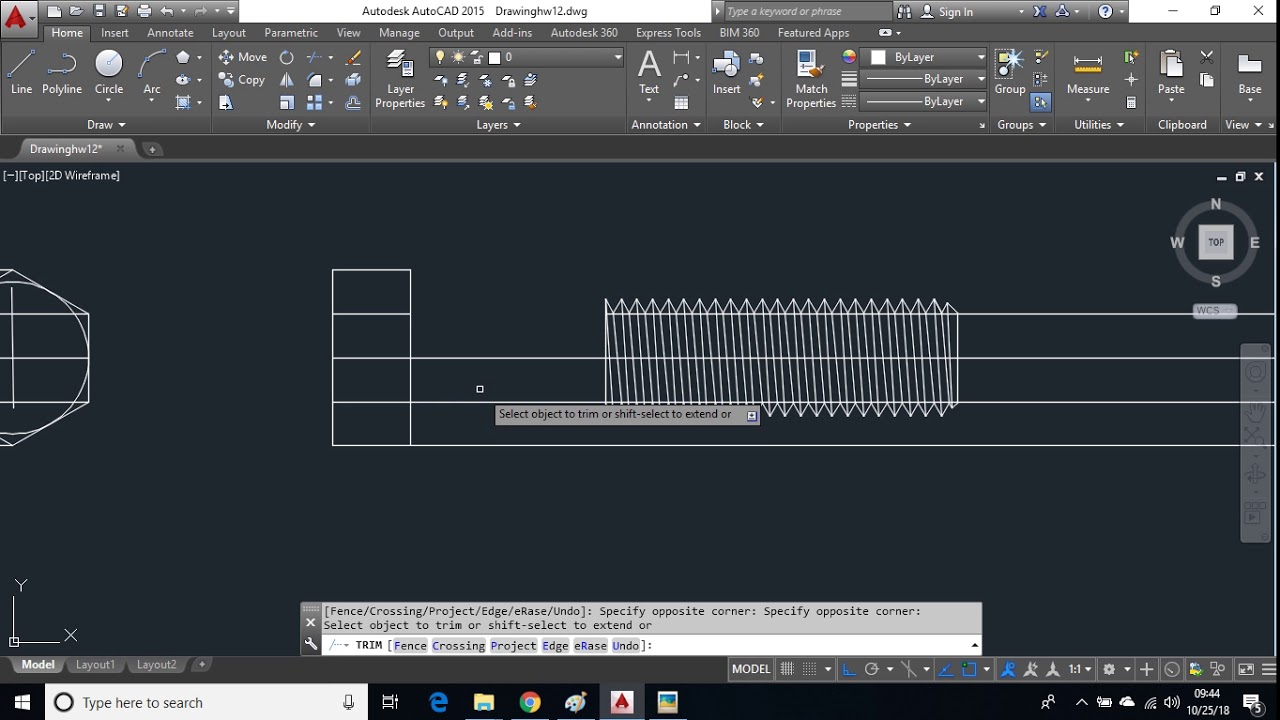Open Layer Properties manager
Screen dimensions: 1280x720
[x=400, y=78]
